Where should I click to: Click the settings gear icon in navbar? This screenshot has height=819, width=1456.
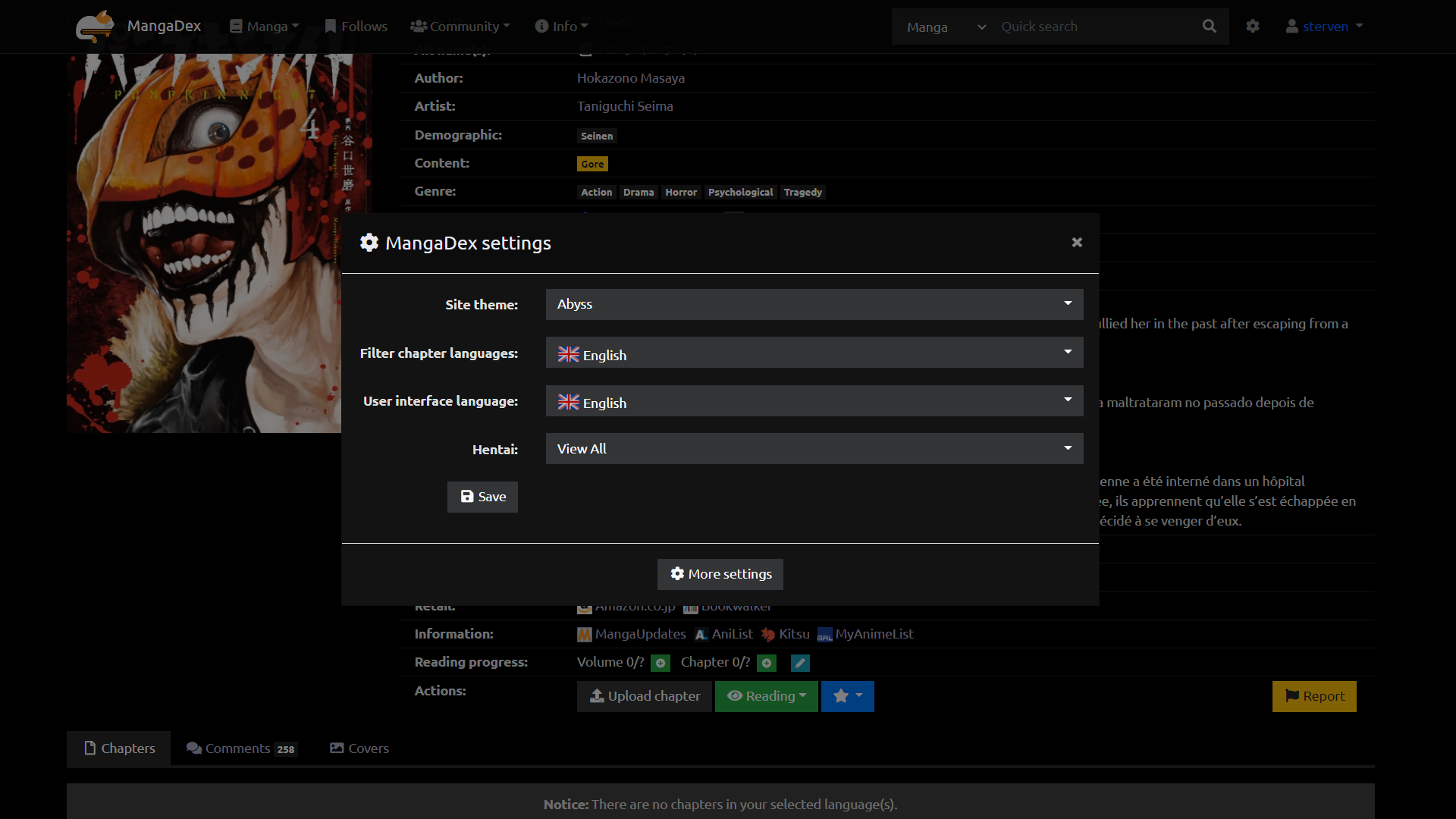click(1253, 27)
